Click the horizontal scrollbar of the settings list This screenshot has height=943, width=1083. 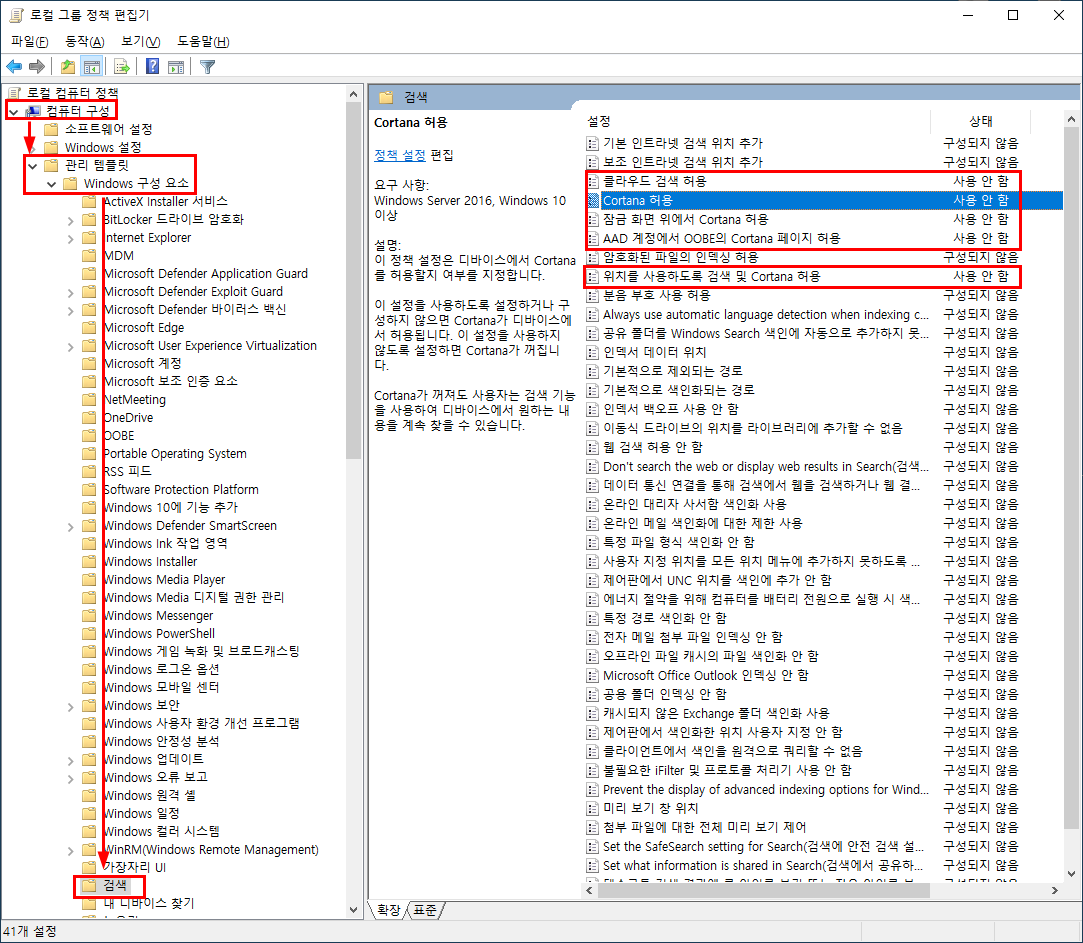(760, 890)
